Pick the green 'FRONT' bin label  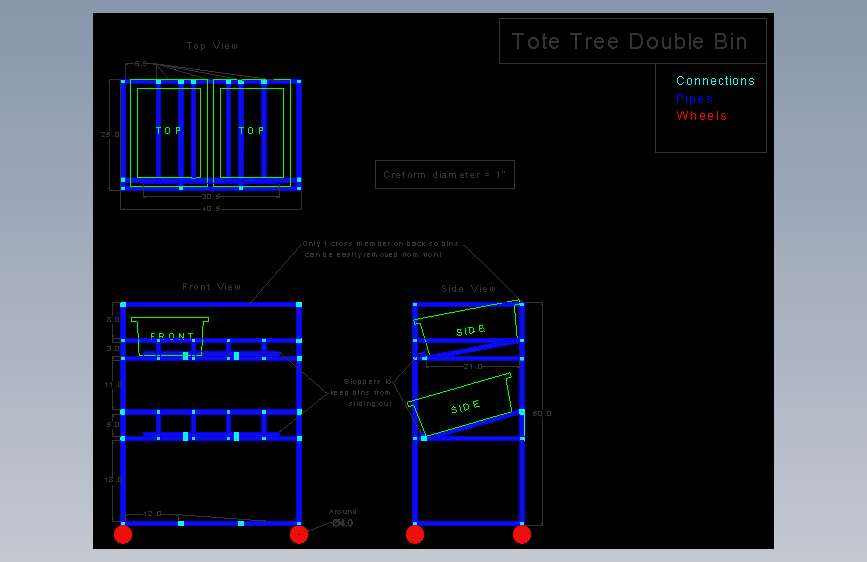(172, 336)
